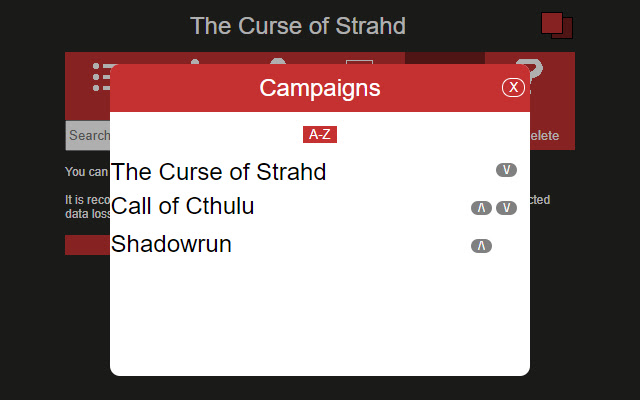Click the Delete button behind the dialog
The width and height of the screenshot is (640, 400).
pyautogui.click(x=545, y=136)
